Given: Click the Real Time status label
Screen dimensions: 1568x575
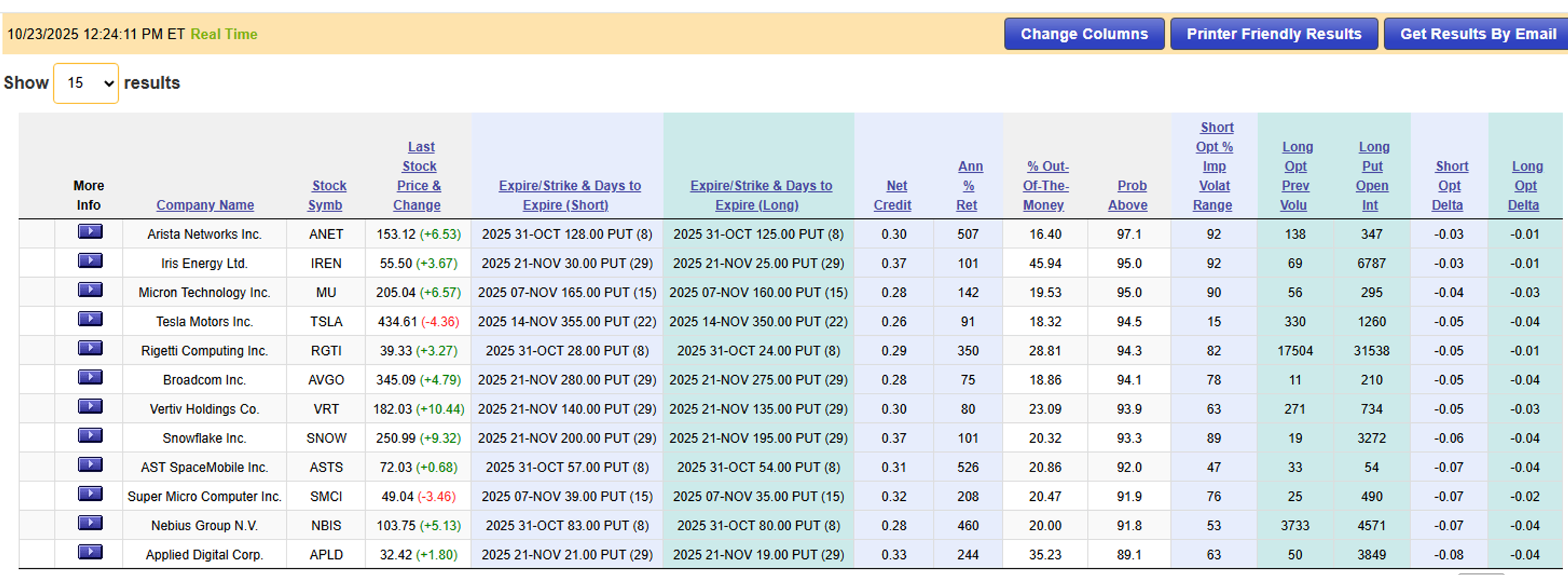Looking at the screenshot, I should [224, 34].
